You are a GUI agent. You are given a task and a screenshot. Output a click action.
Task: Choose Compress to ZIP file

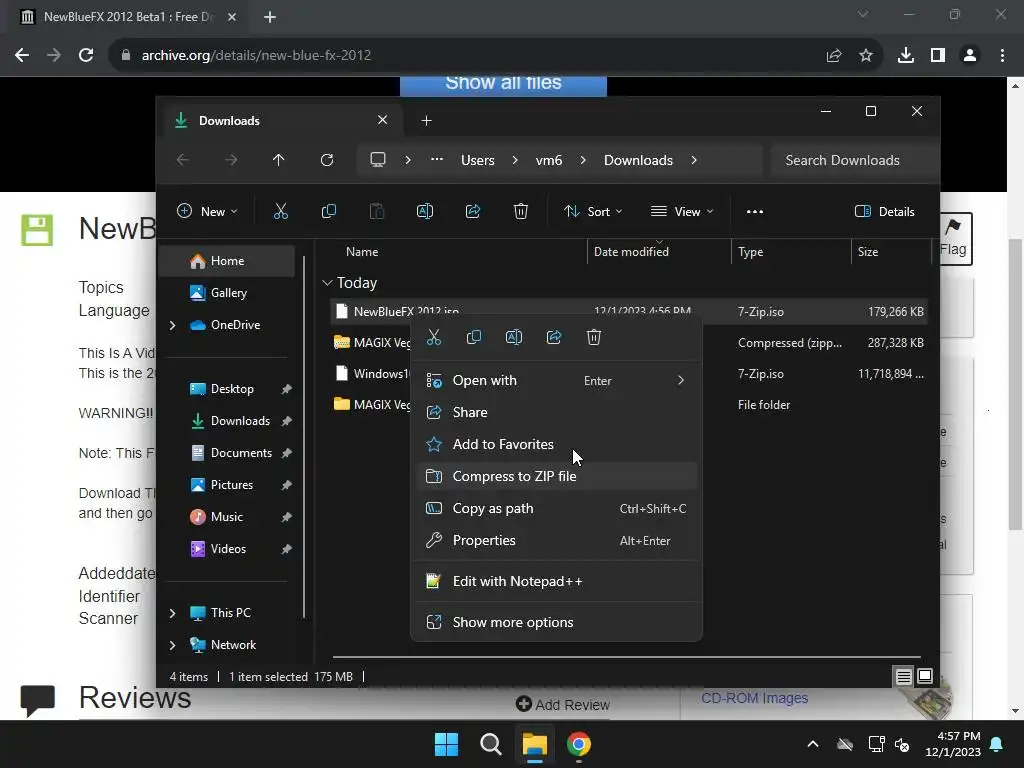pyautogui.click(x=556, y=476)
